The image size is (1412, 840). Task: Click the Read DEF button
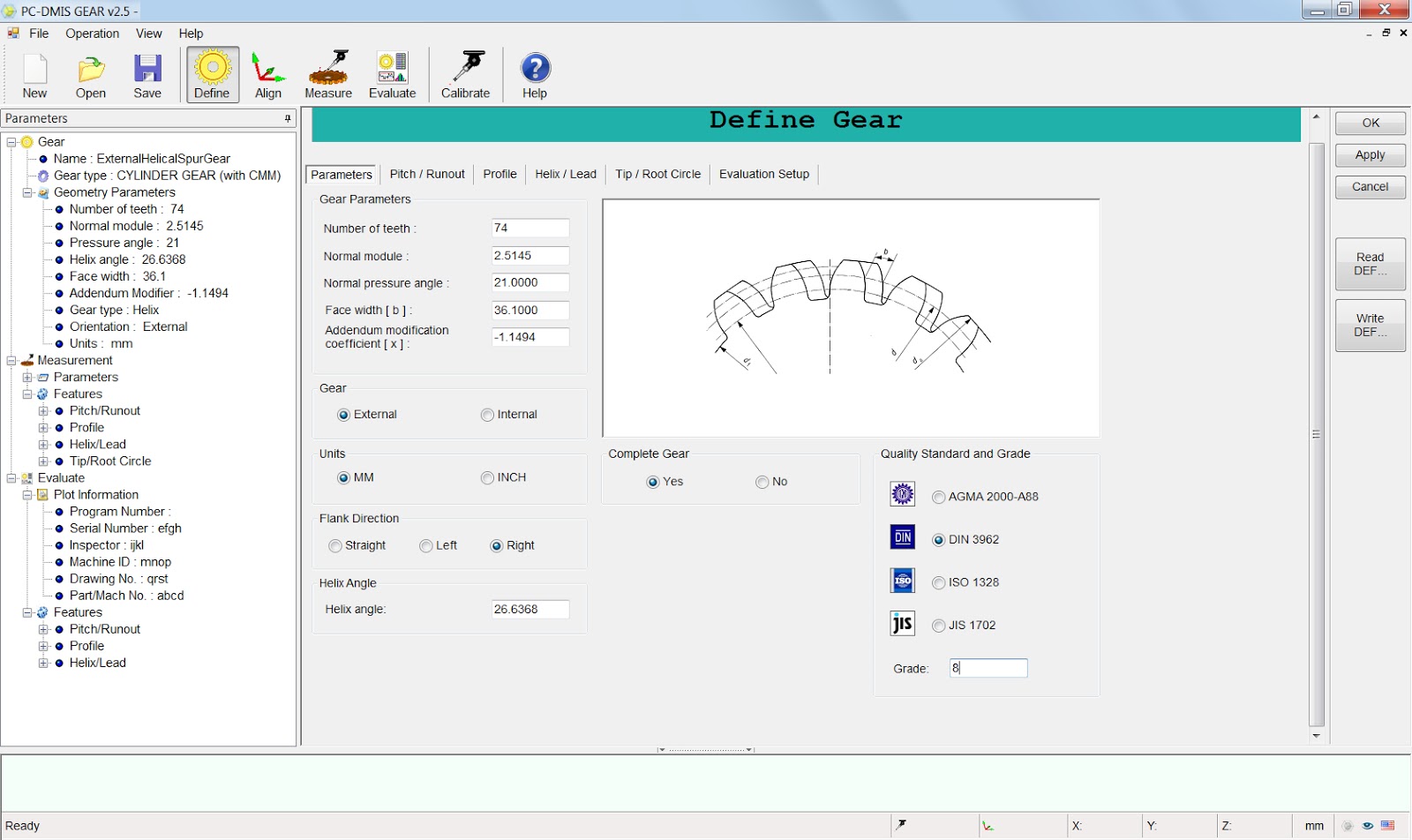1371,264
